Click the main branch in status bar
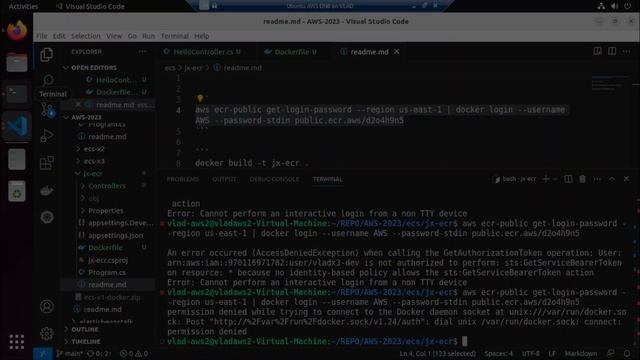Screen dimensions: 640x360 (x=70, y=353)
